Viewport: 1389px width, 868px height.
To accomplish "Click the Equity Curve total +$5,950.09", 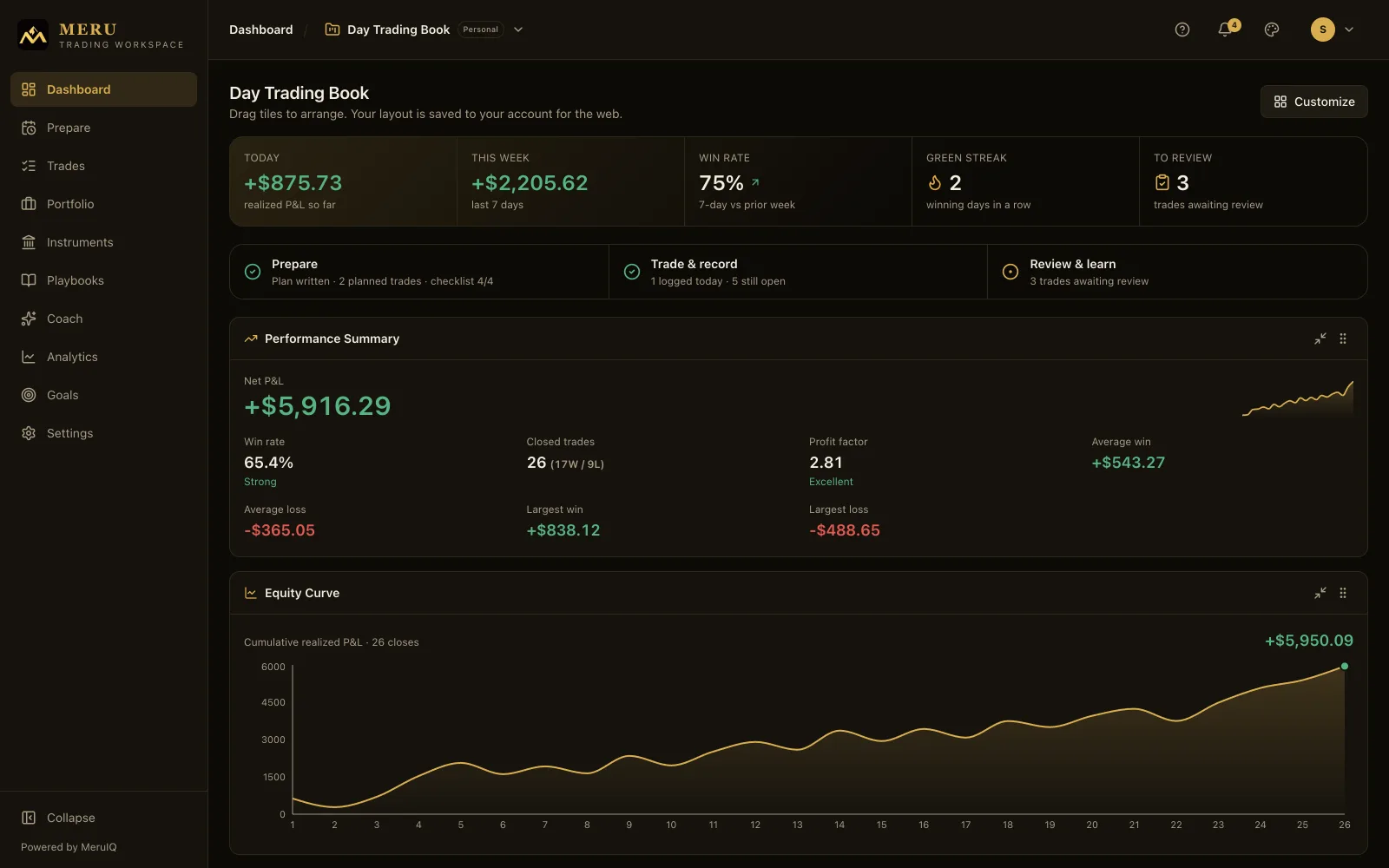I will click(1309, 641).
